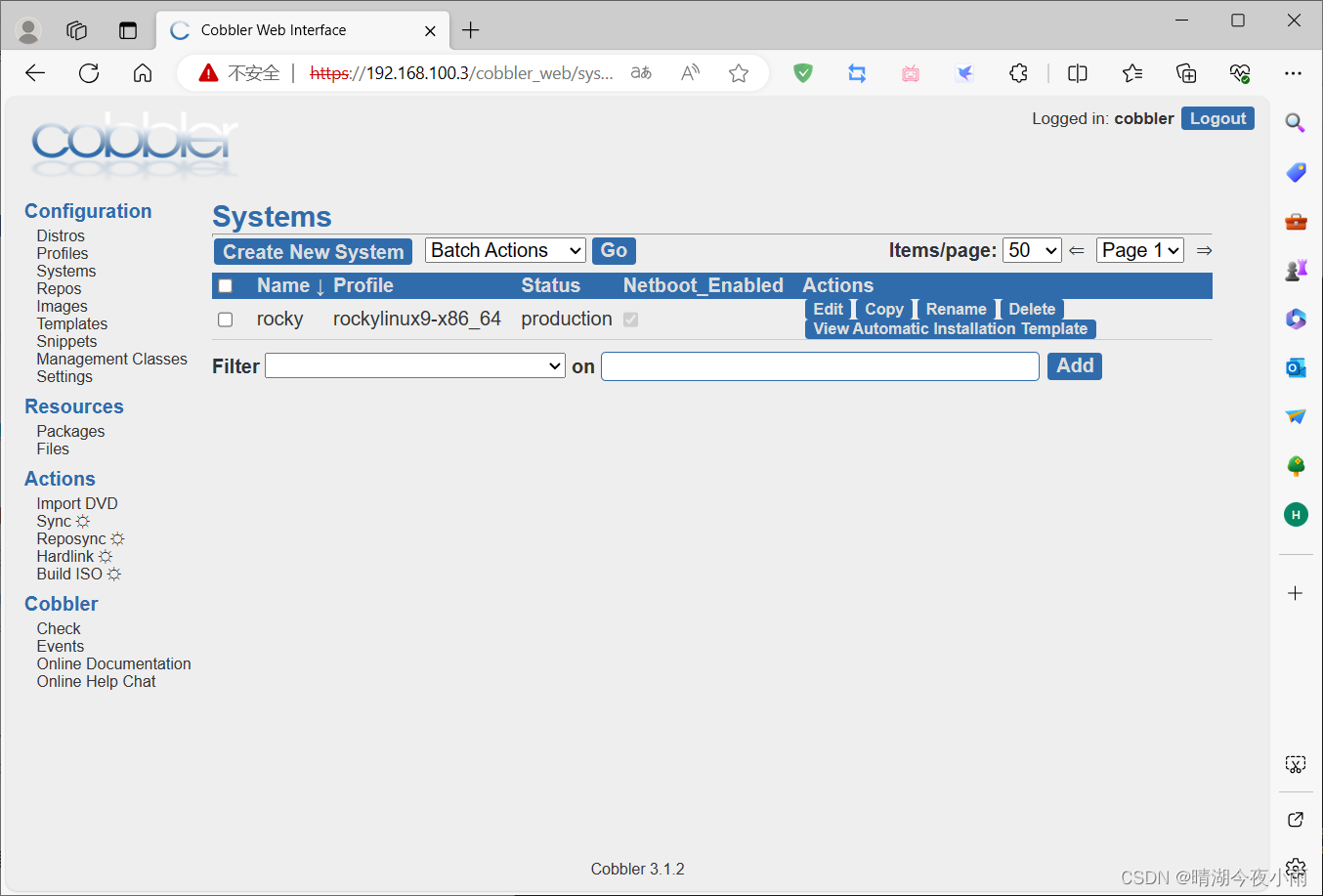Open the sidebar tools briefcase icon
The width and height of the screenshot is (1323, 896).
tap(1296, 221)
